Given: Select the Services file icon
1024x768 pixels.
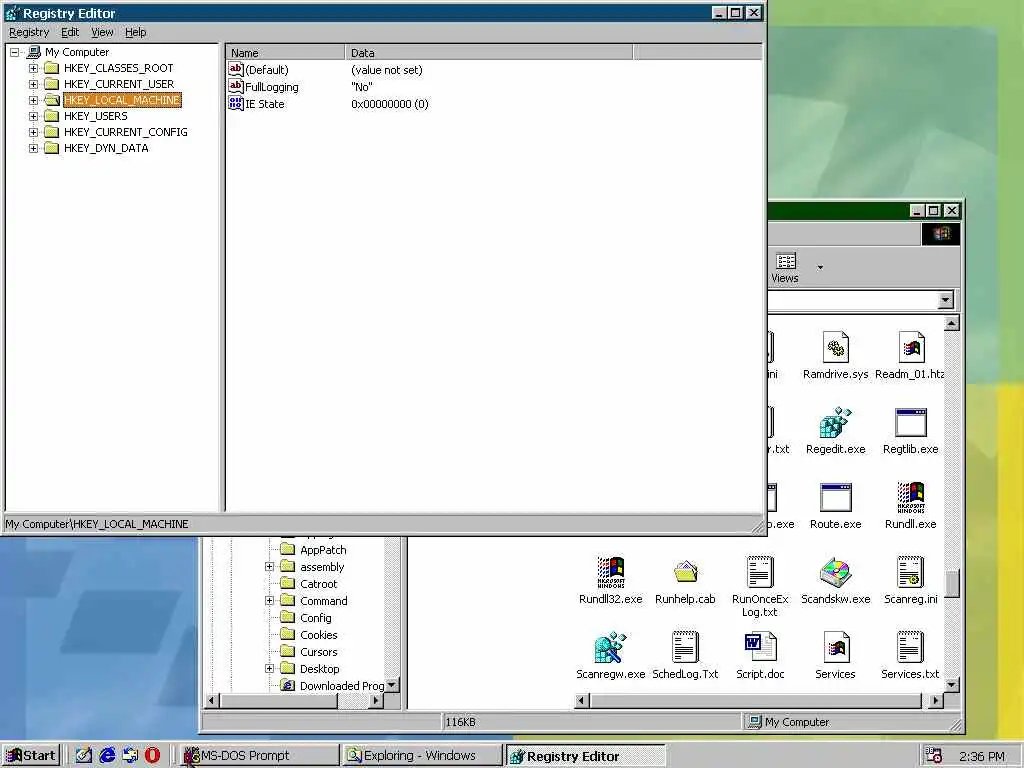Looking at the screenshot, I should click(x=835, y=647).
